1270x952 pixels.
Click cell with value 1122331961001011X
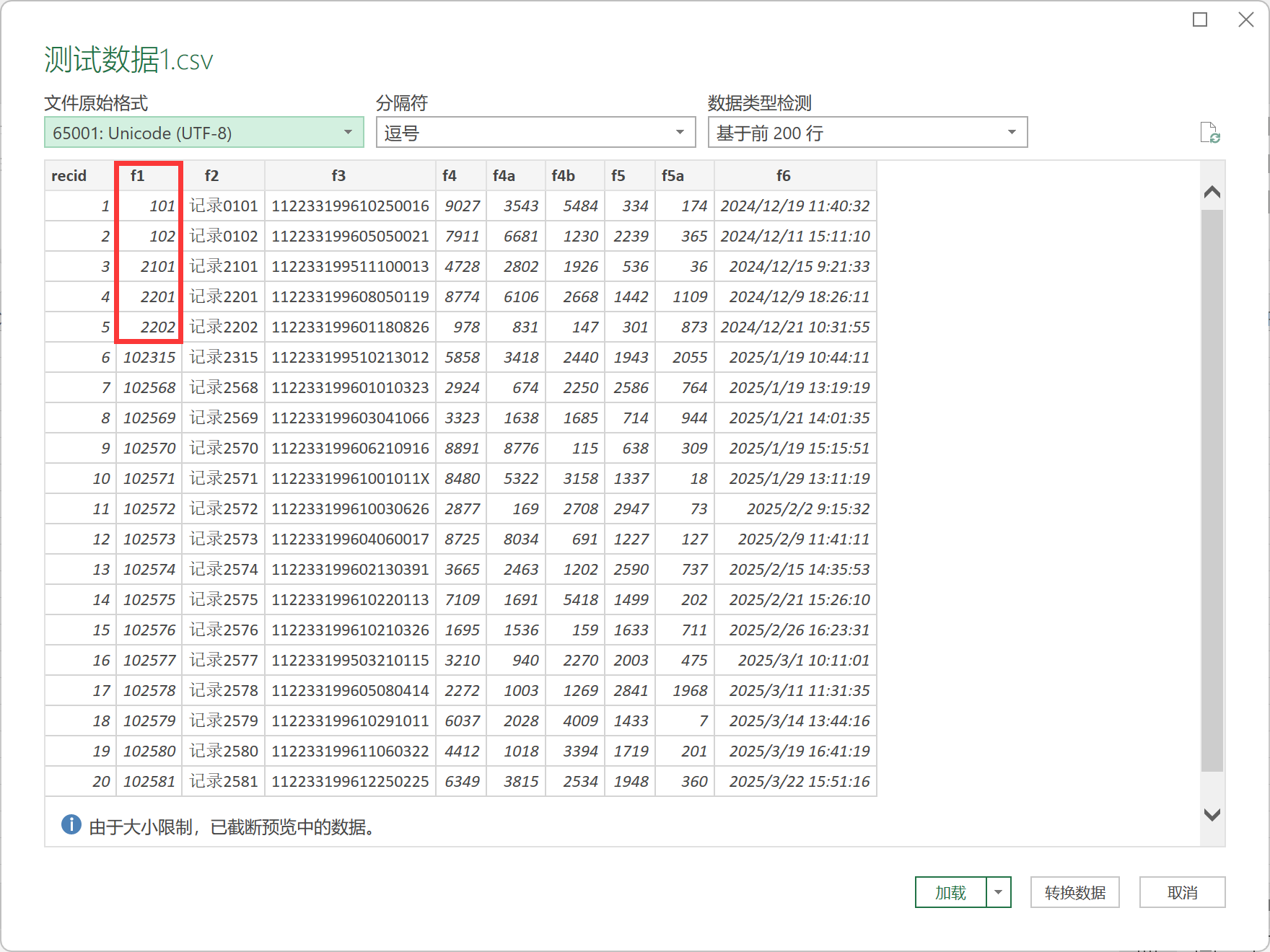[x=350, y=479]
